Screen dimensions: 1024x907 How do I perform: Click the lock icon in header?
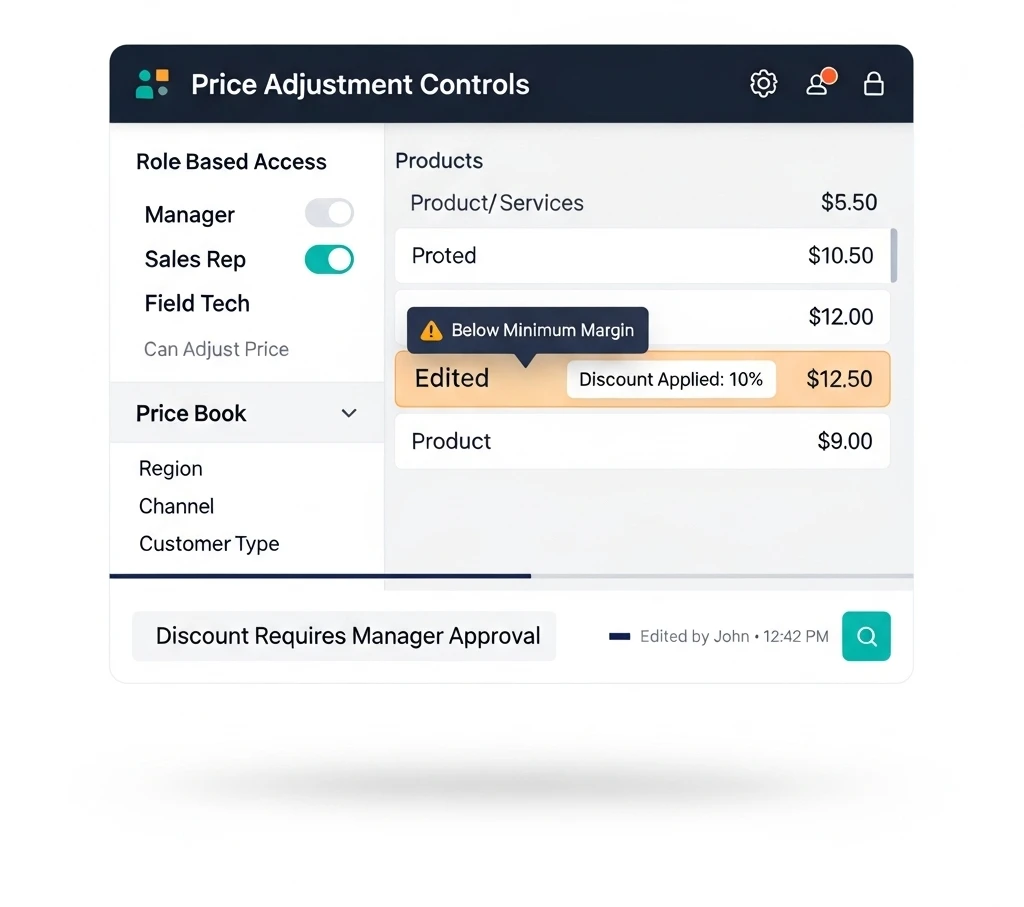(873, 84)
